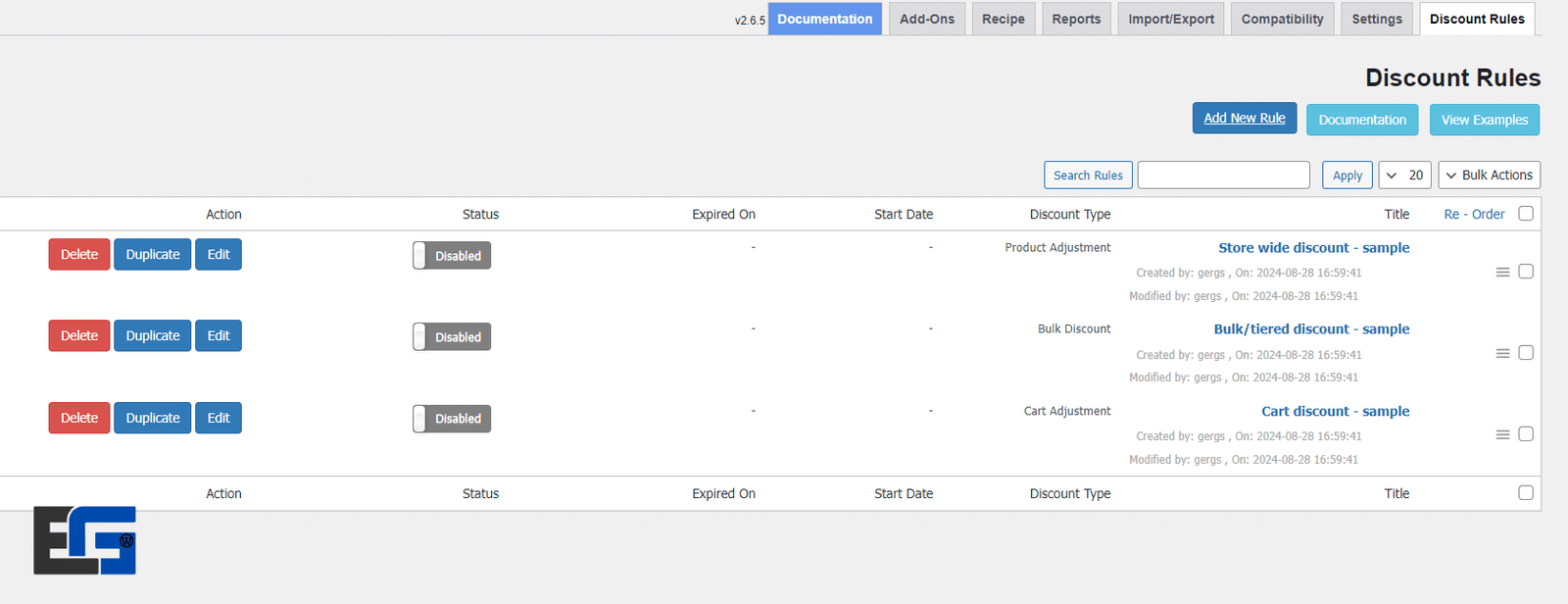Image resolution: width=1568 pixels, height=604 pixels.
Task: Check the Store wide discount row checkbox
Action: (1526, 272)
